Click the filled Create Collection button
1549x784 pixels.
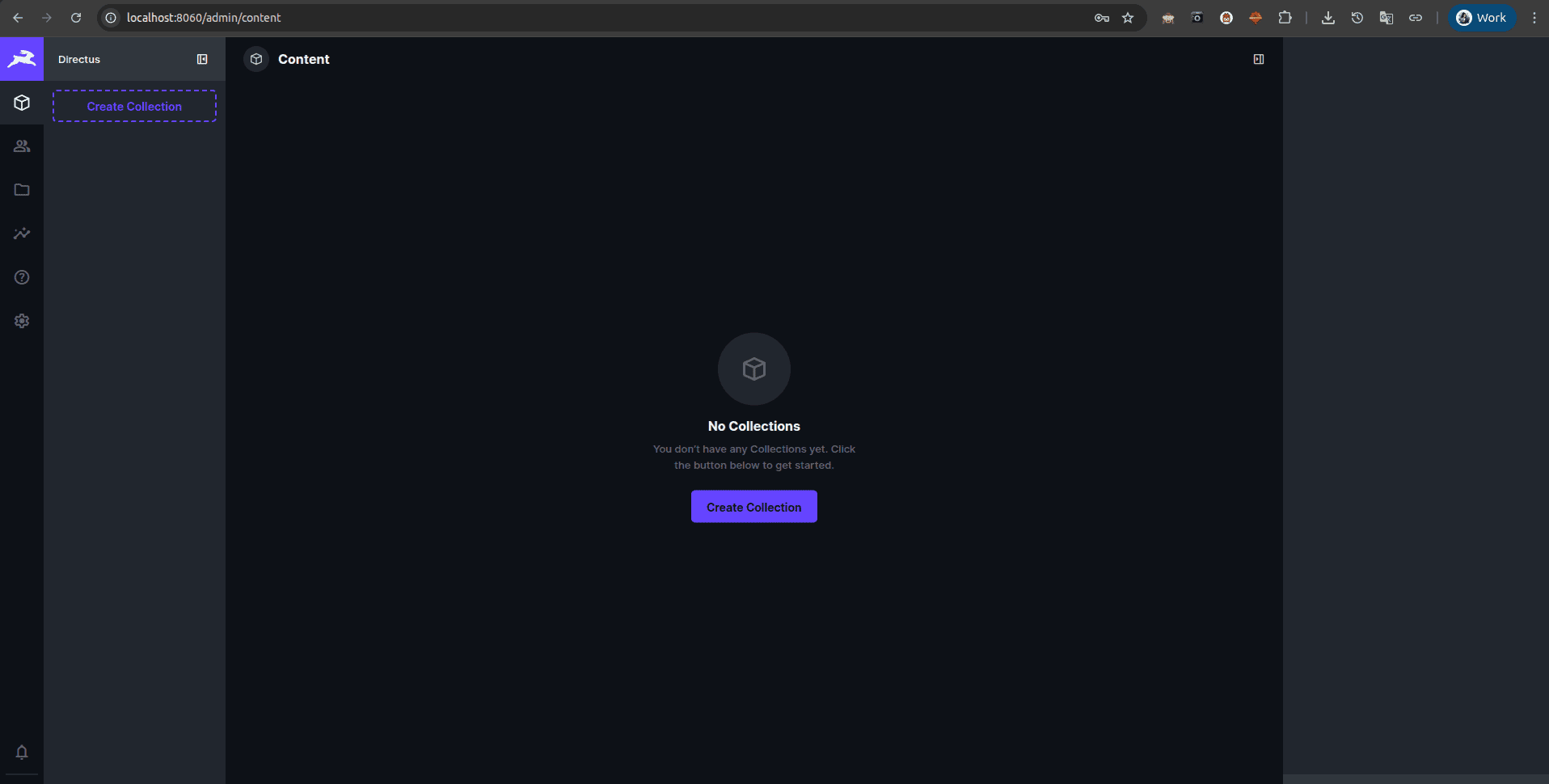coord(753,507)
